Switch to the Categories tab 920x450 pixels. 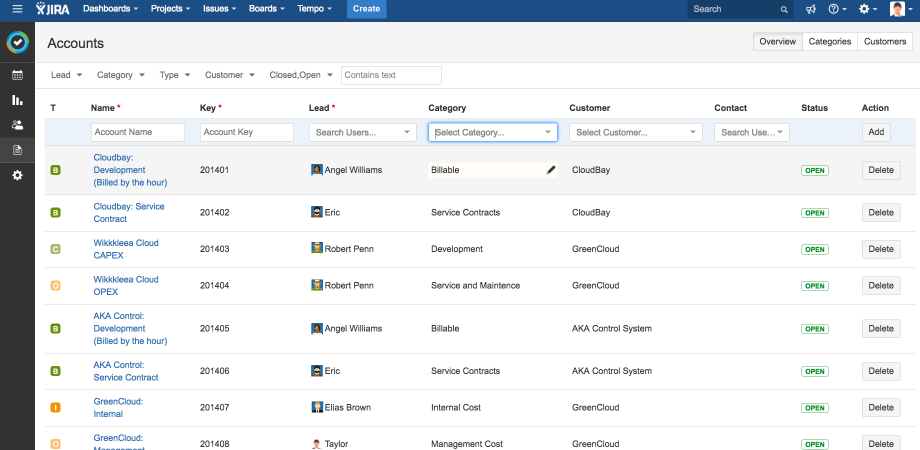coord(830,42)
